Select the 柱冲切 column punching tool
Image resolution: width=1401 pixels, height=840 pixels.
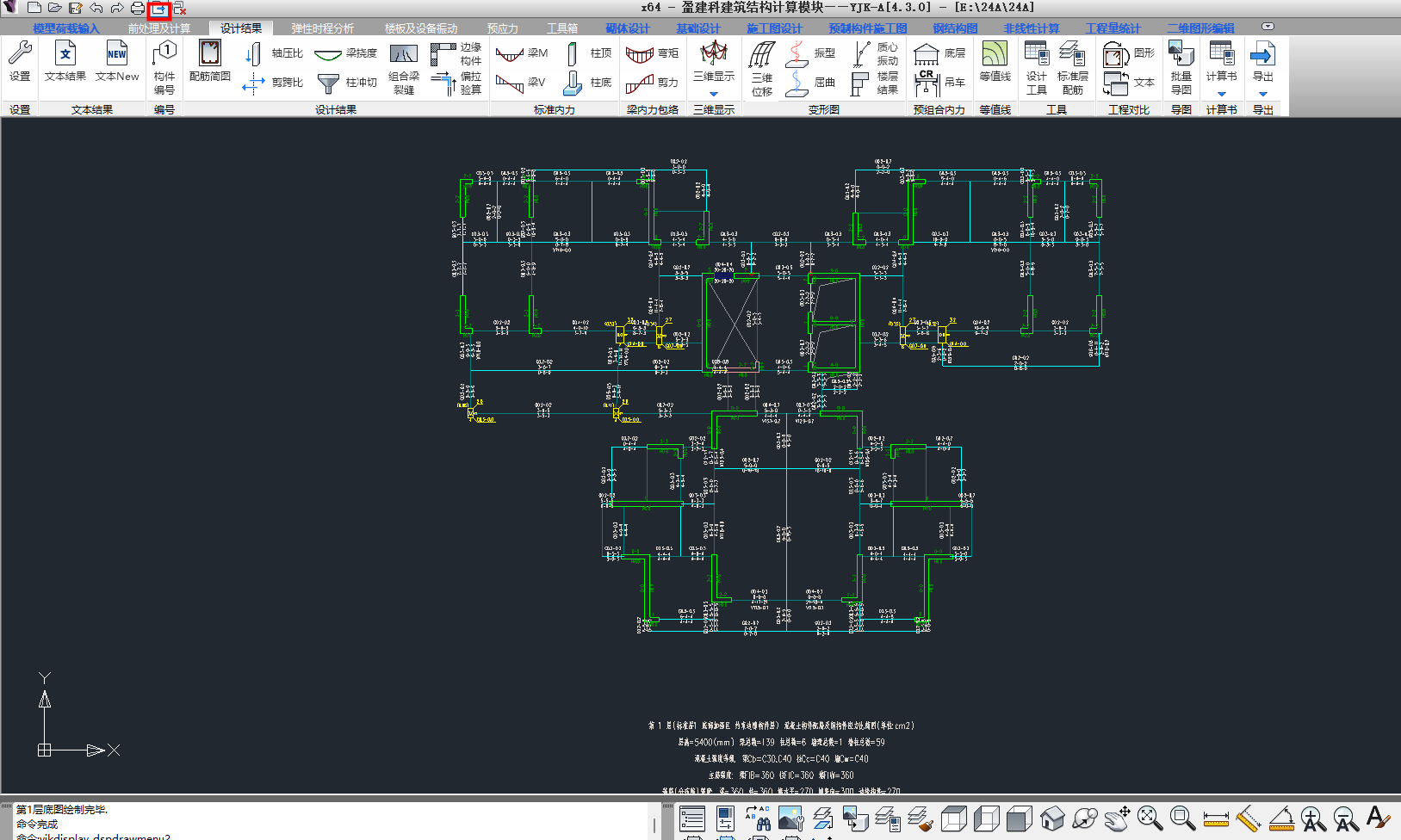point(347,83)
